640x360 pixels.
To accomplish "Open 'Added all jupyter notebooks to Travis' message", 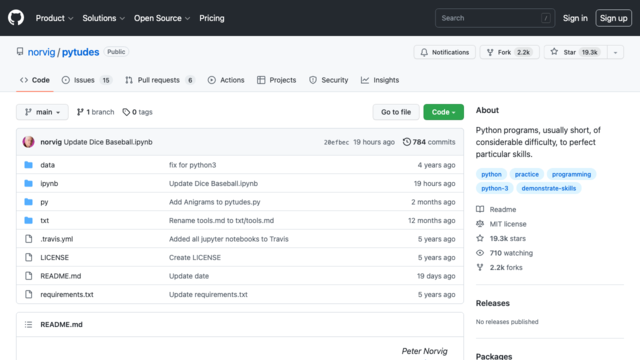I will tap(229, 239).
